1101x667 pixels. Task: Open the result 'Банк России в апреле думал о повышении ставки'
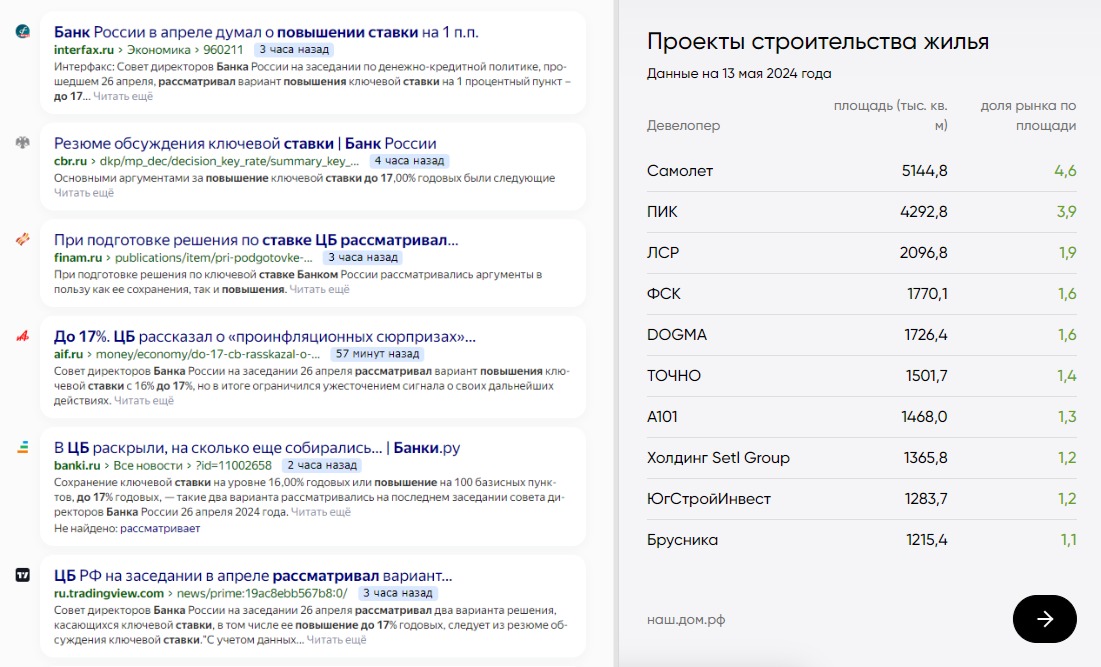pos(266,32)
